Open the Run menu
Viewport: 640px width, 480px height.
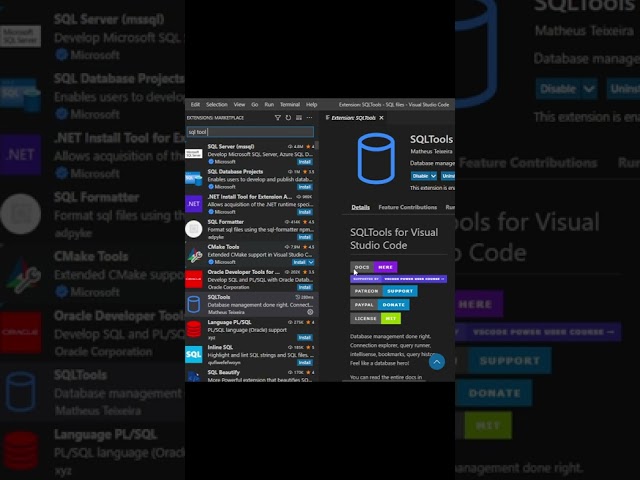tap(269, 104)
